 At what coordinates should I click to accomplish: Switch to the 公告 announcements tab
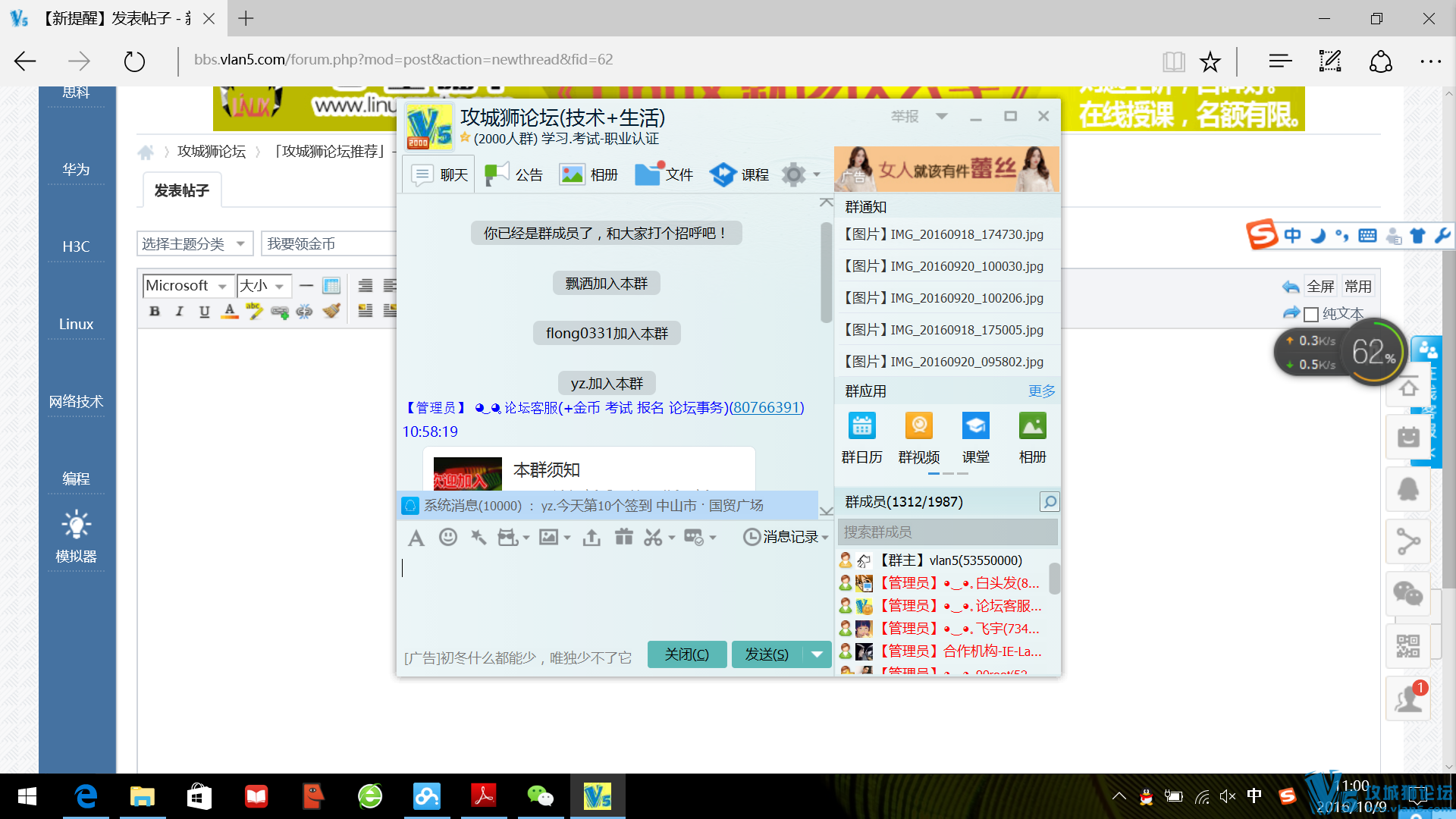(514, 174)
